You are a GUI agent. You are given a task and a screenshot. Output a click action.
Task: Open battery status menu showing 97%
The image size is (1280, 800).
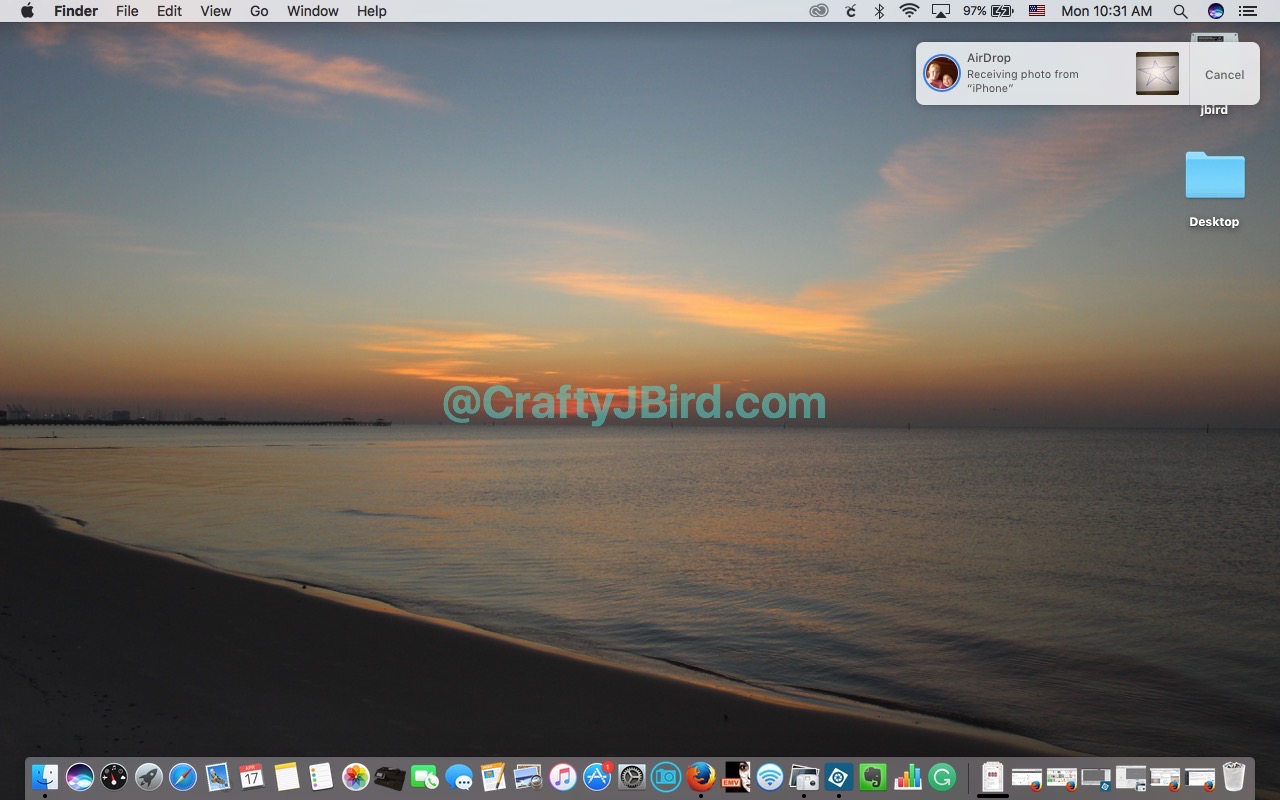click(x=988, y=11)
